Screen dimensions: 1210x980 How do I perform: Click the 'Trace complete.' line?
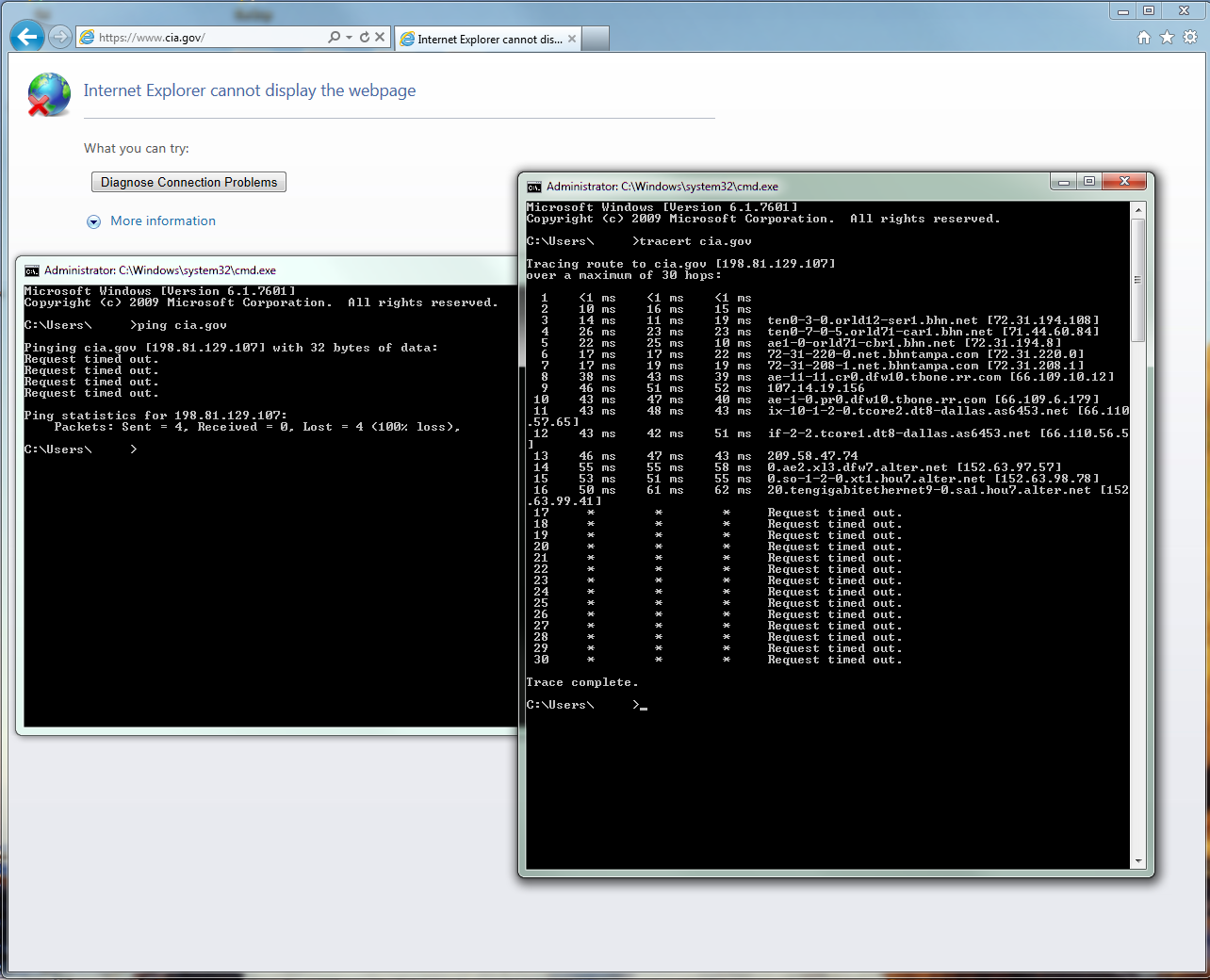[x=582, y=682]
